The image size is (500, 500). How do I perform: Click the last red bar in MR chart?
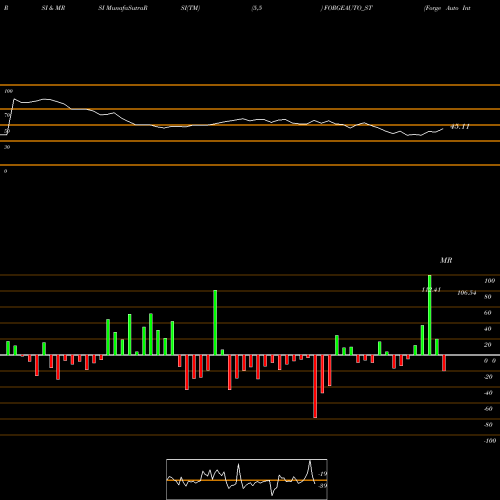(444, 363)
